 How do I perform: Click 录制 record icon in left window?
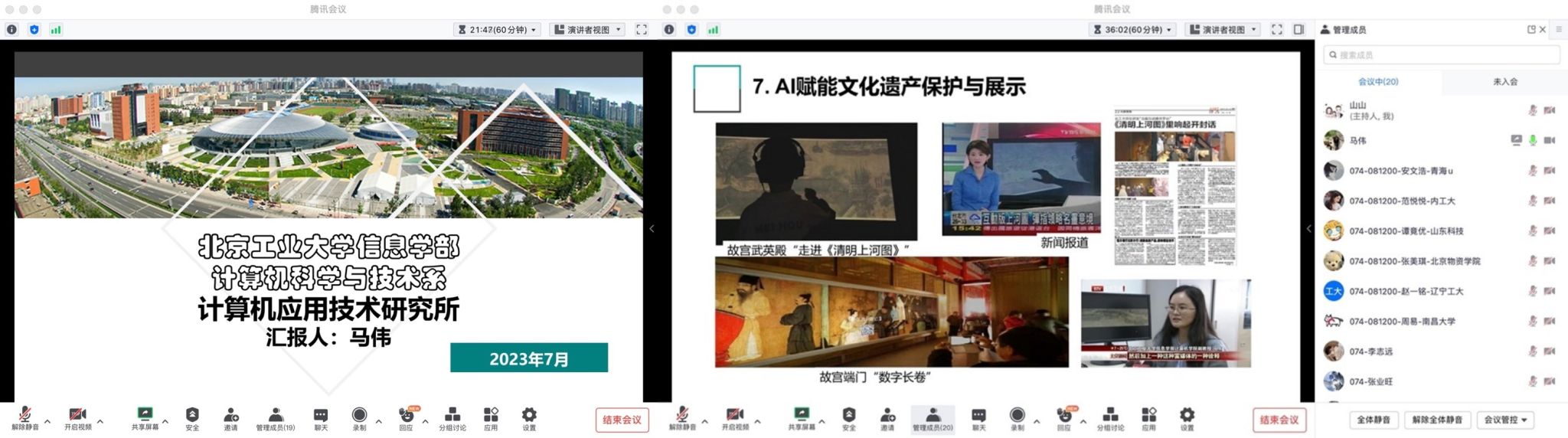pos(359,415)
